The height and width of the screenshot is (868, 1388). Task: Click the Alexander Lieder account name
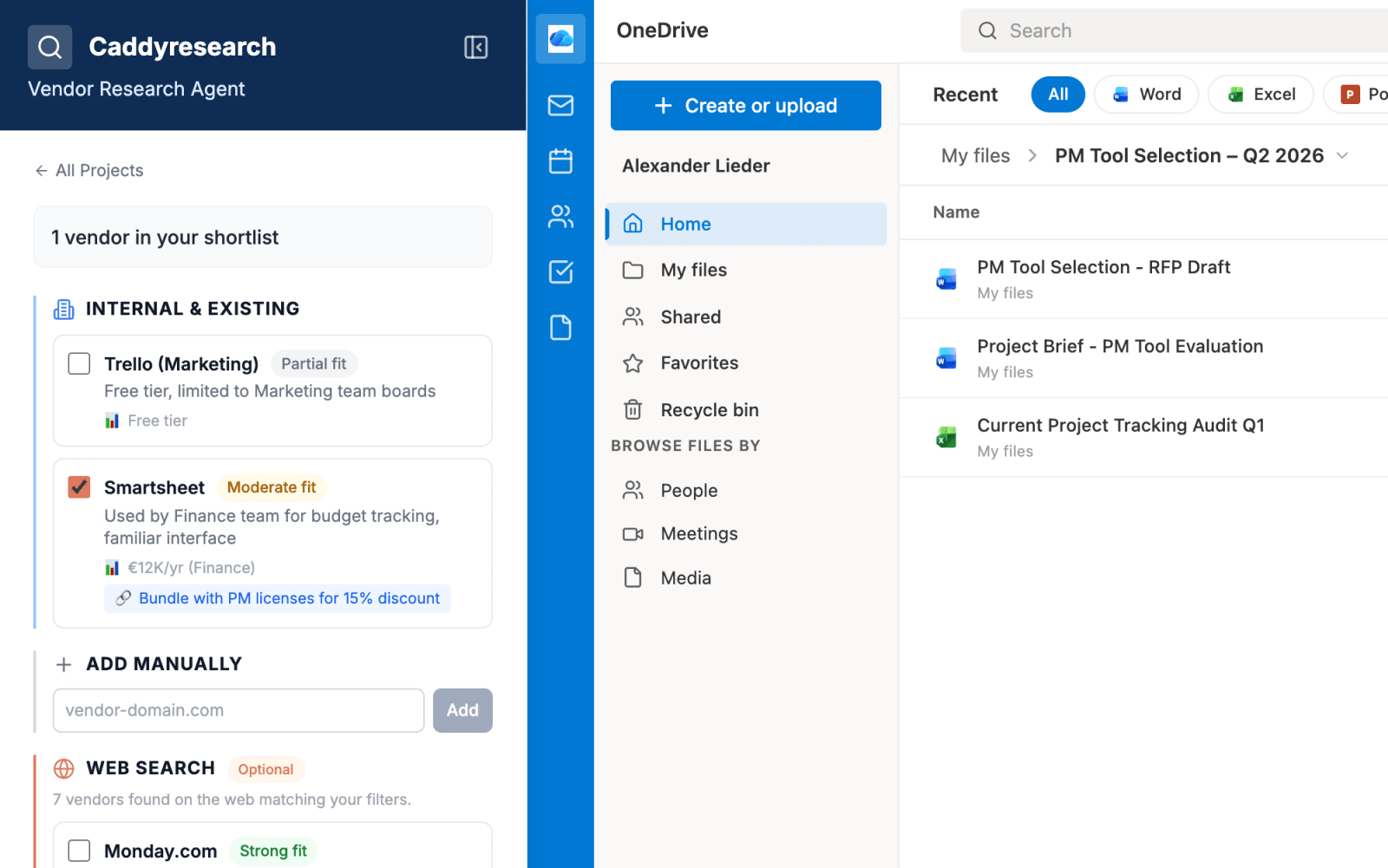coord(696,166)
